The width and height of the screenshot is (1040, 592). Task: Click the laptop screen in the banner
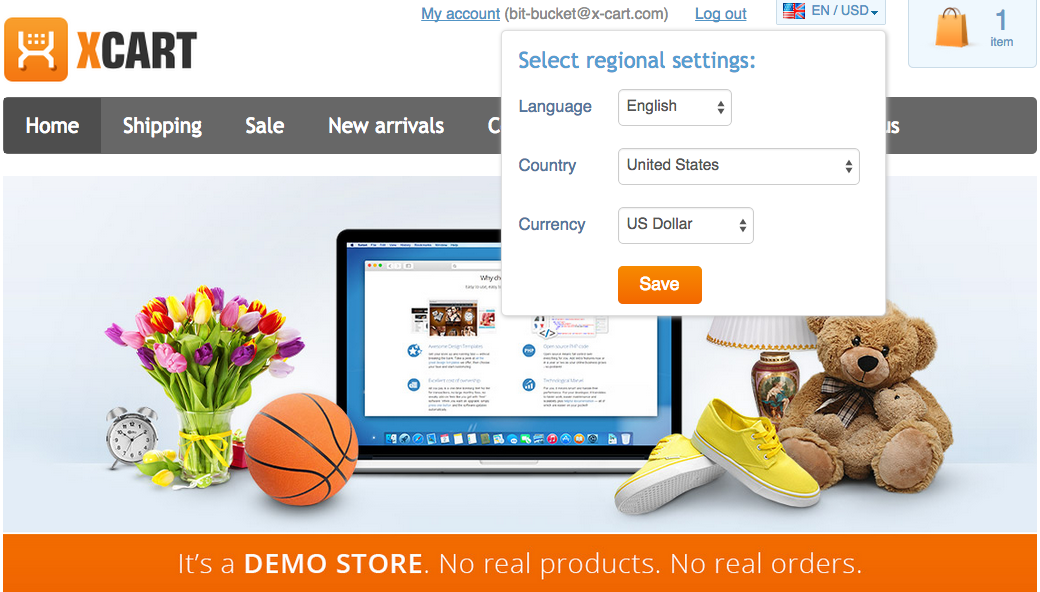509,337
